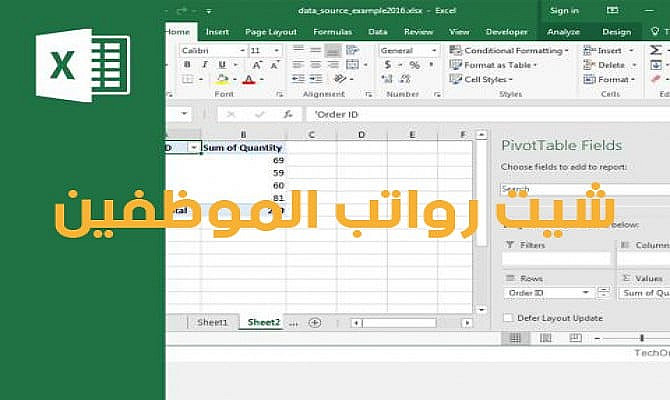670x400 pixels.
Task: Open Conditional Formatting dropdown
Action: click(x=508, y=50)
